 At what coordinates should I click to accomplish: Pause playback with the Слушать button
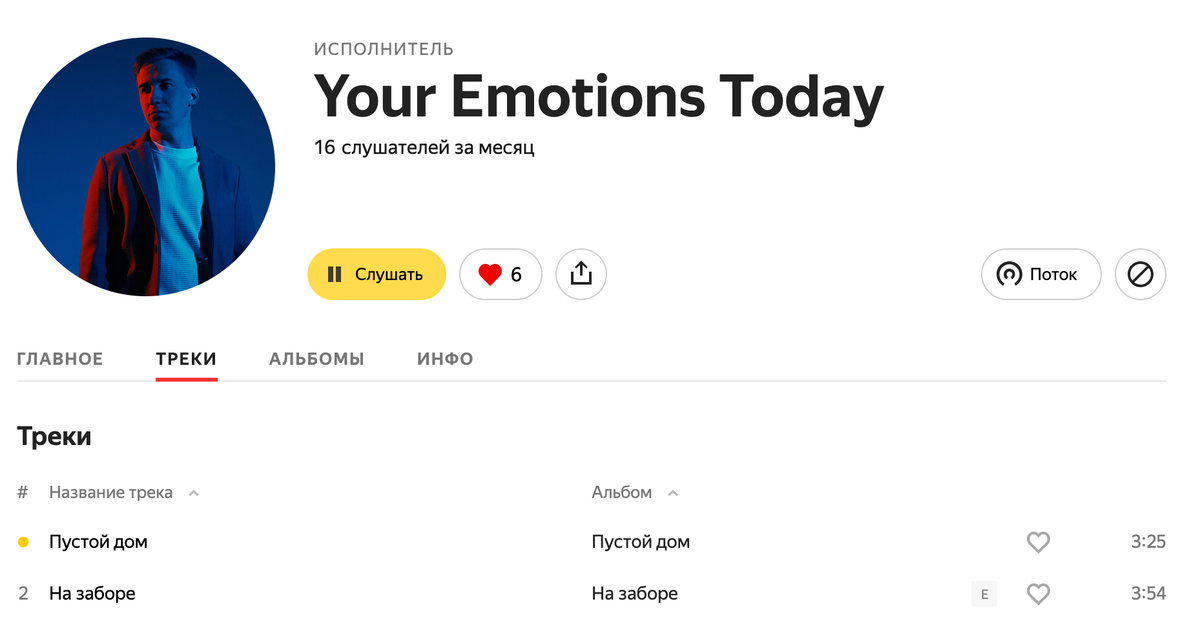[x=376, y=274]
